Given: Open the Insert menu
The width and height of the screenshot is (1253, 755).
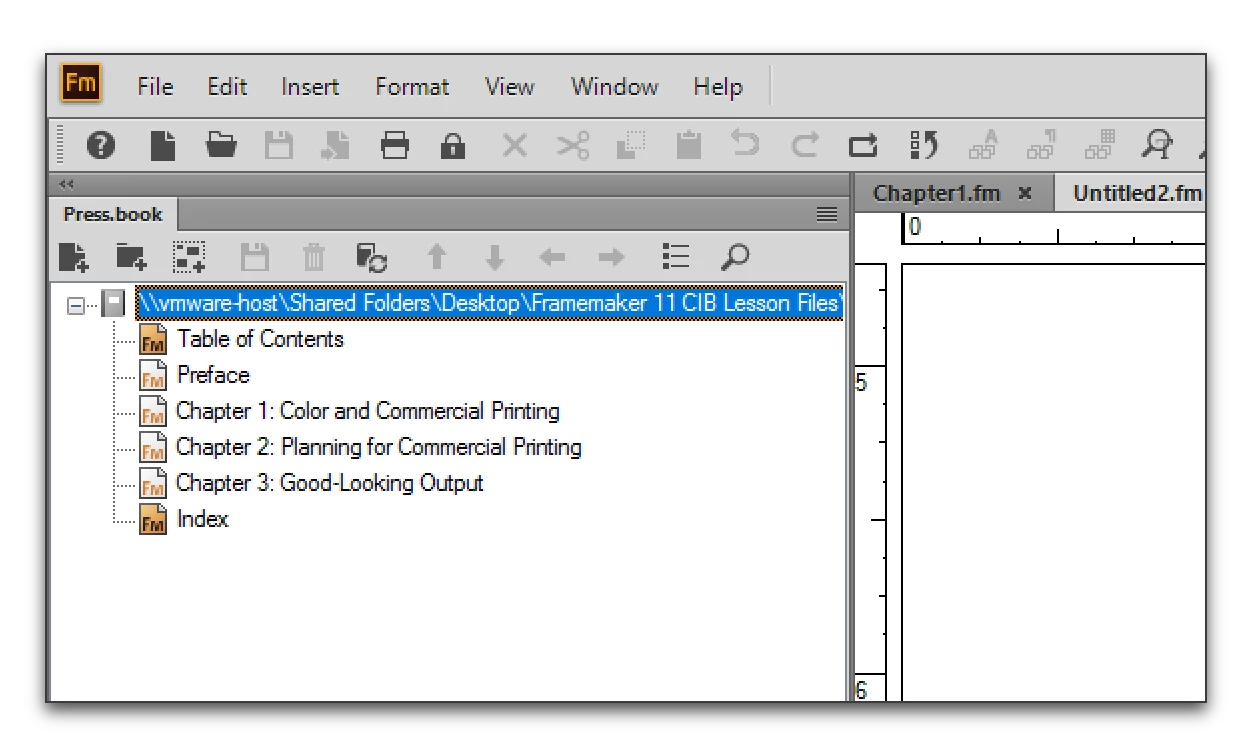Looking at the screenshot, I should pos(310,86).
